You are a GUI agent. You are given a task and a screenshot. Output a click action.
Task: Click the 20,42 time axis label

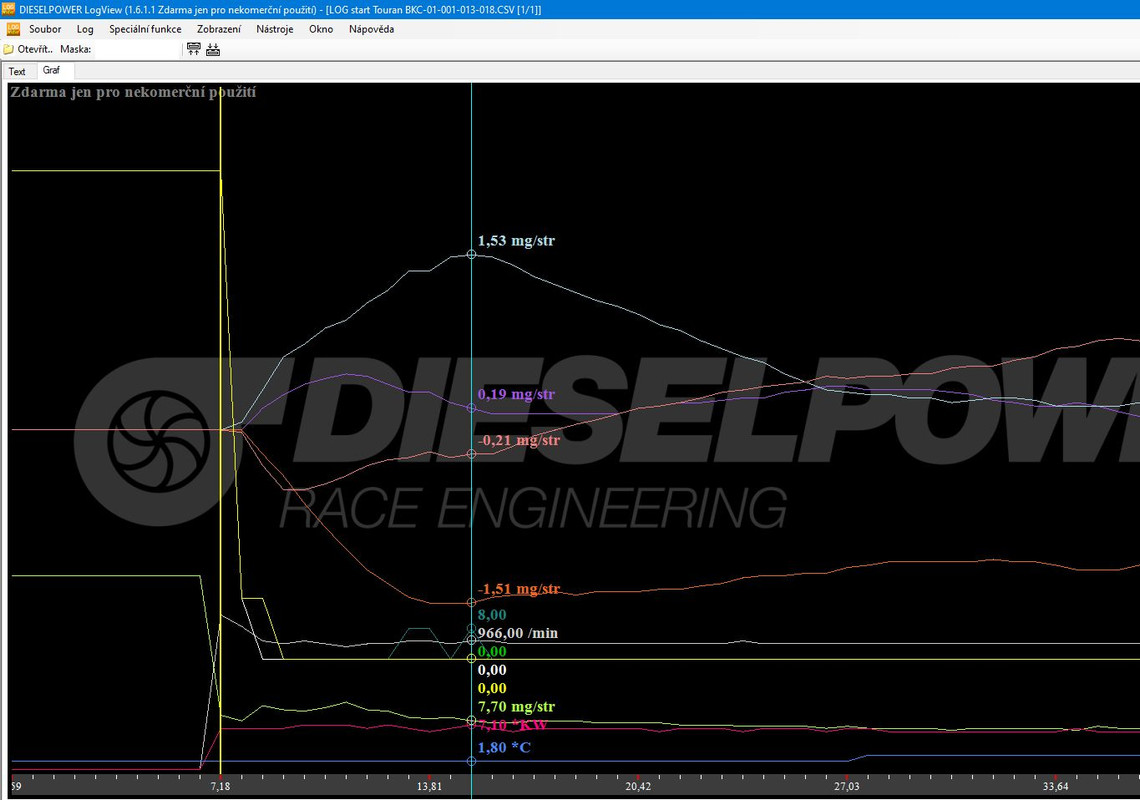click(638, 787)
